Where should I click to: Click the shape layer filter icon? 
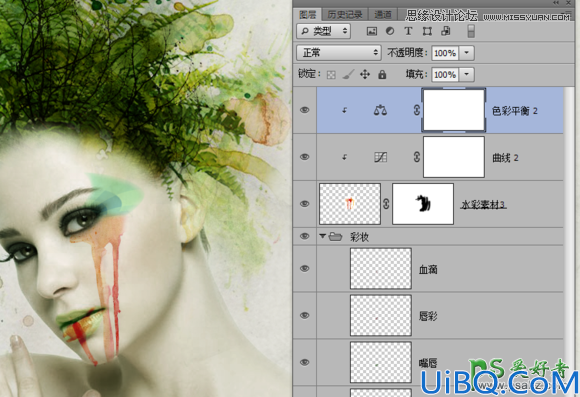coord(427,31)
